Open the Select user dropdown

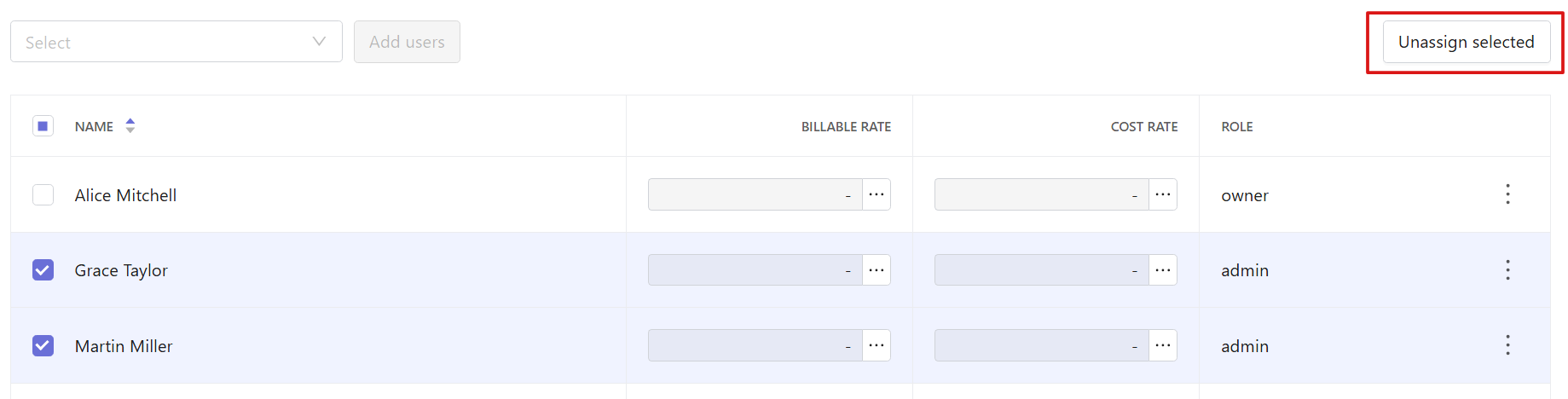(176, 42)
